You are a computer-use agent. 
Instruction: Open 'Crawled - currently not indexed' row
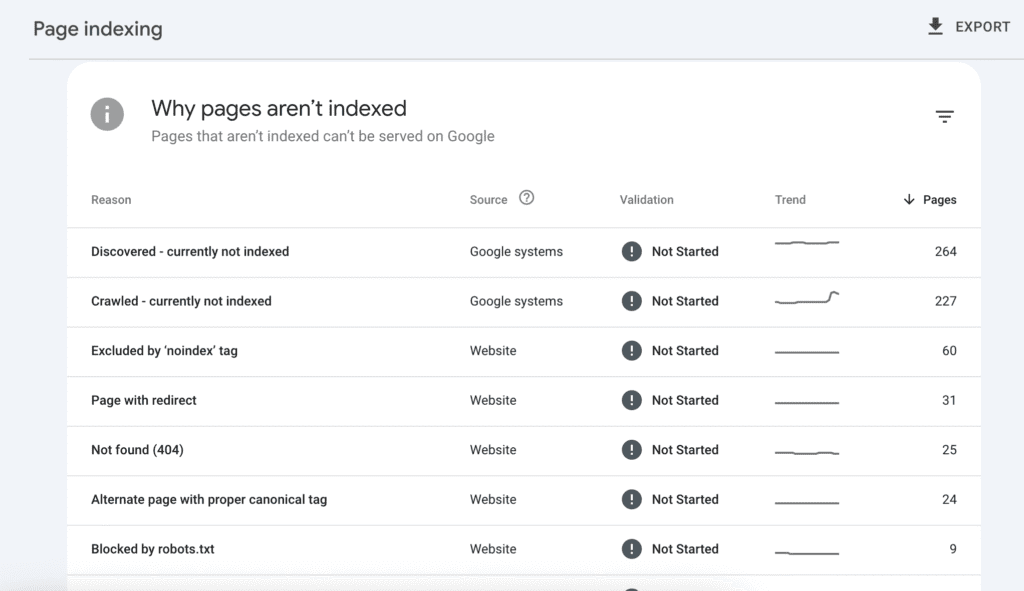181,301
